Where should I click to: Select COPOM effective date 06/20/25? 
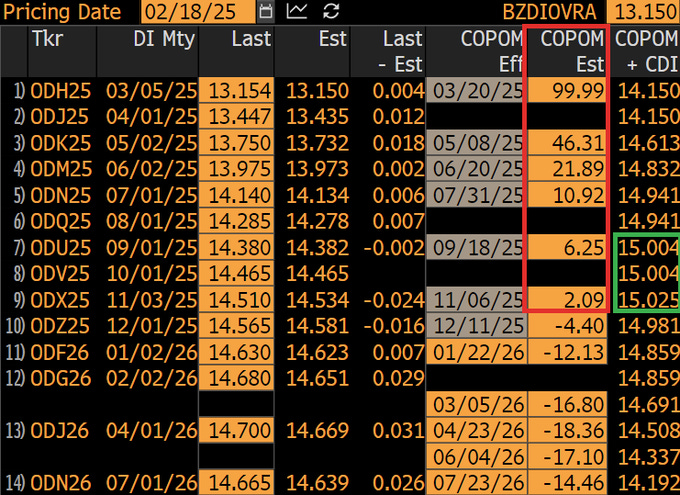coord(476,169)
